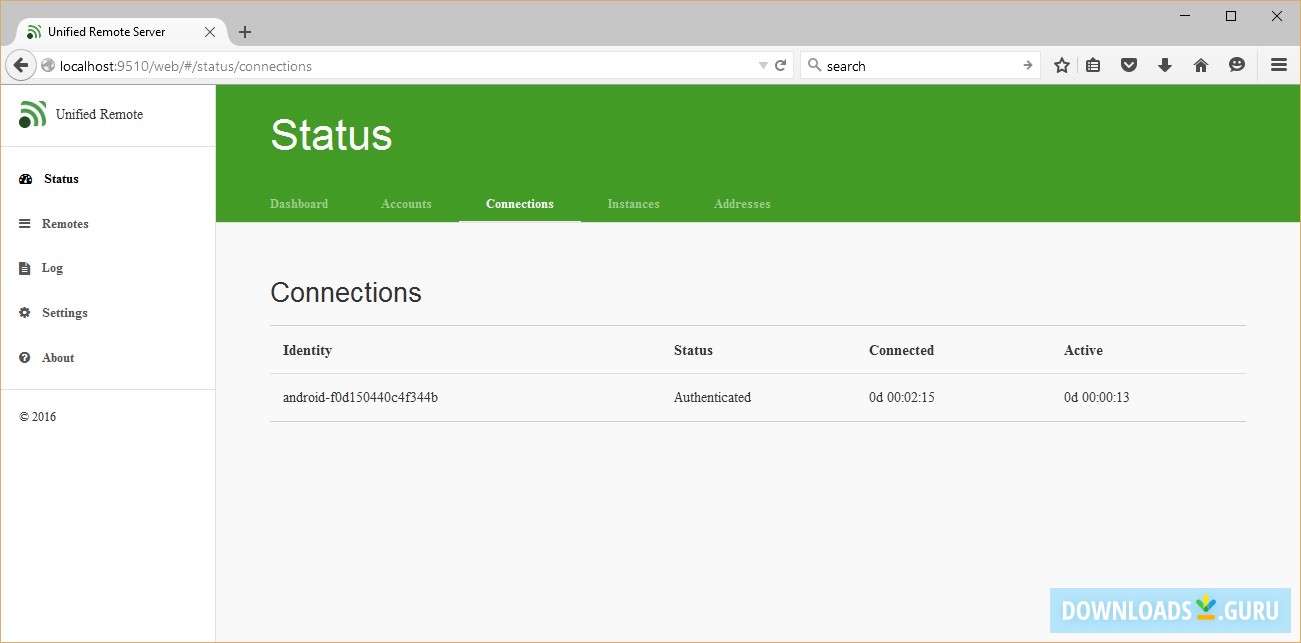
Task: Click the Unified Remote logo icon in sidebar
Action: click(x=32, y=114)
